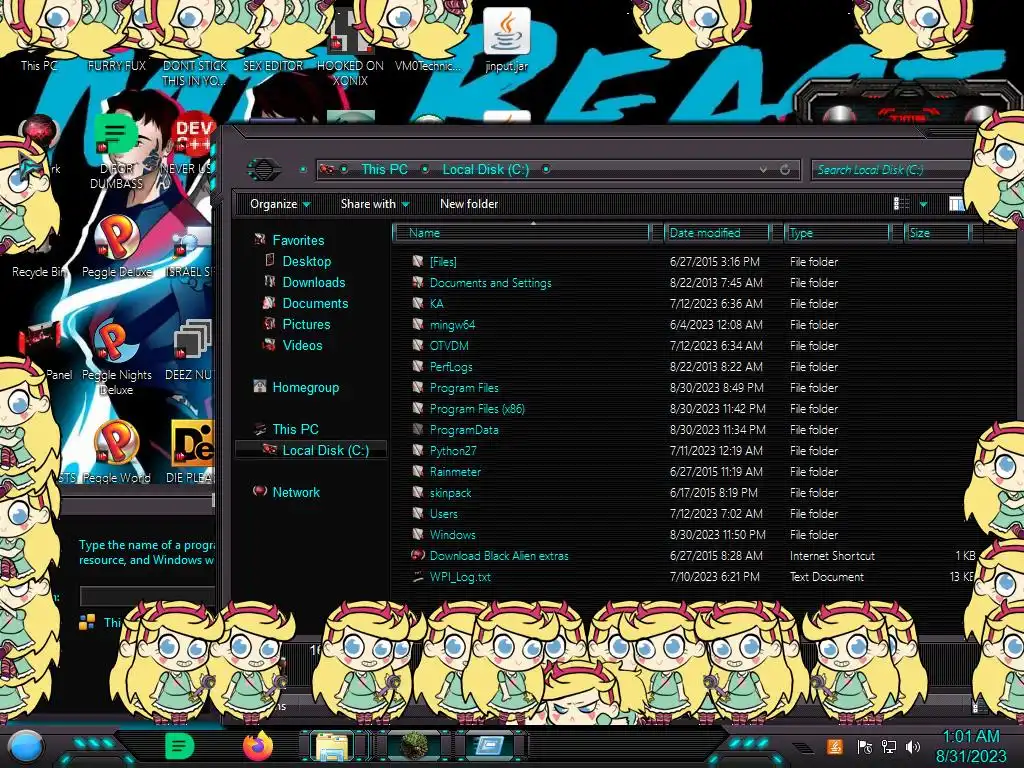
Task: Select the Python27 folder row
Action: point(686,450)
